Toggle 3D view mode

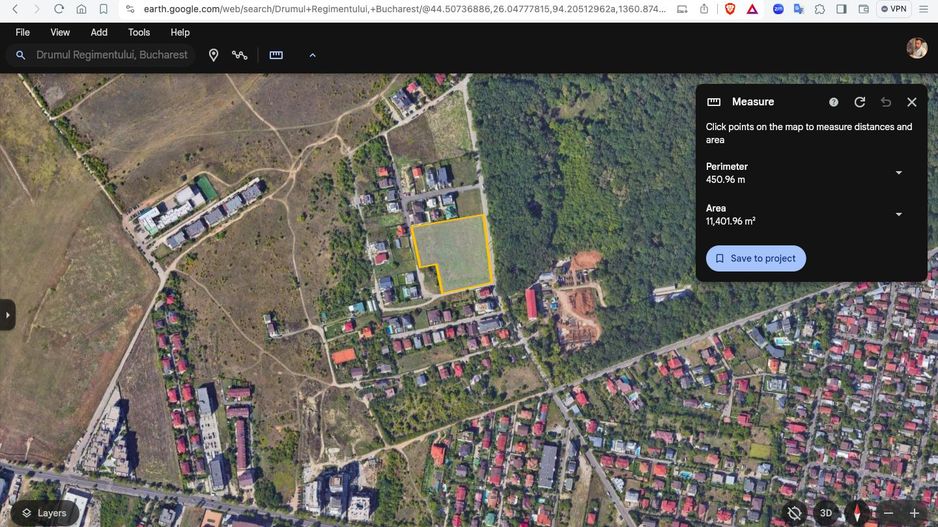point(826,513)
